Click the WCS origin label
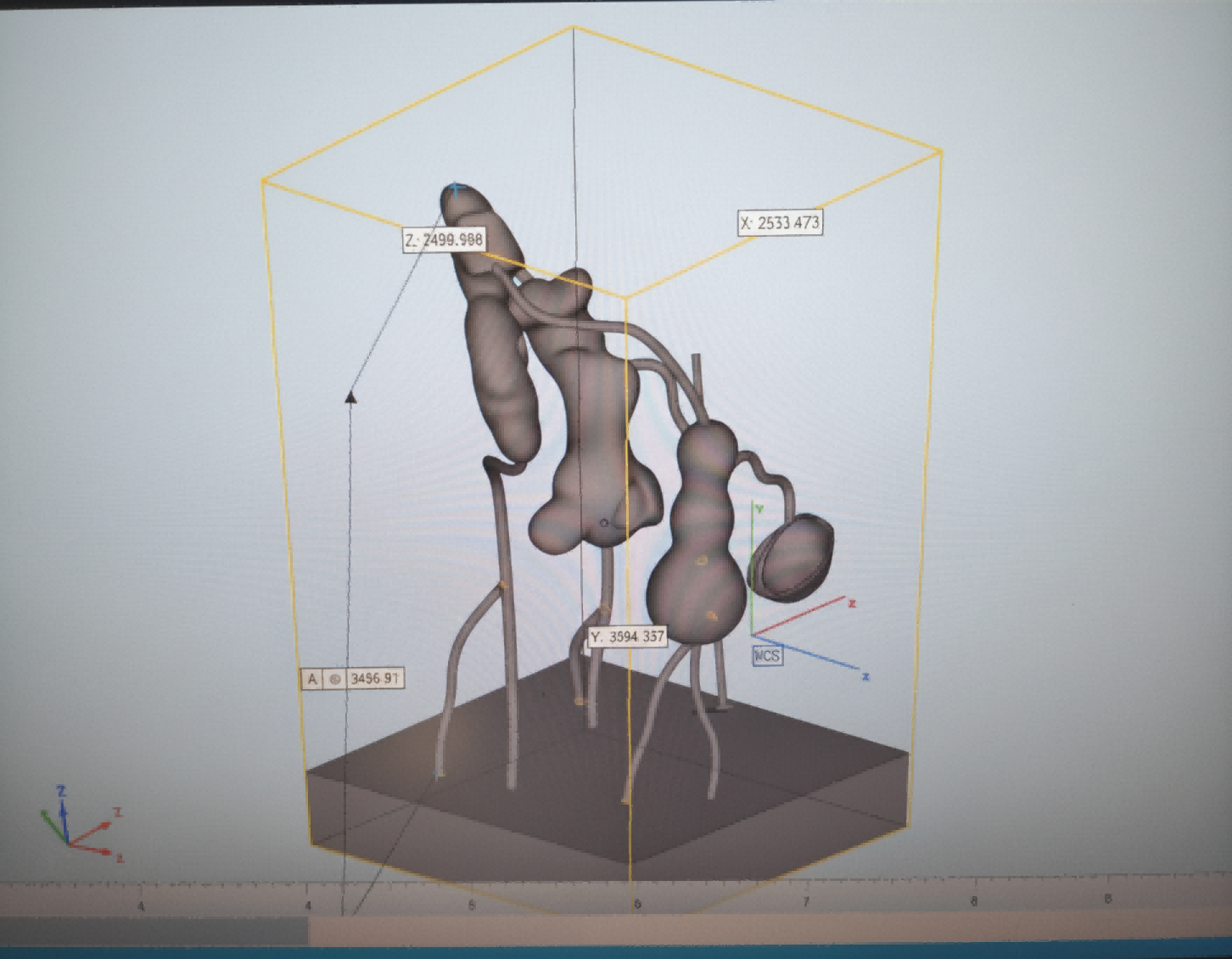The height and width of the screenshot is (959, 1232). 768,655
